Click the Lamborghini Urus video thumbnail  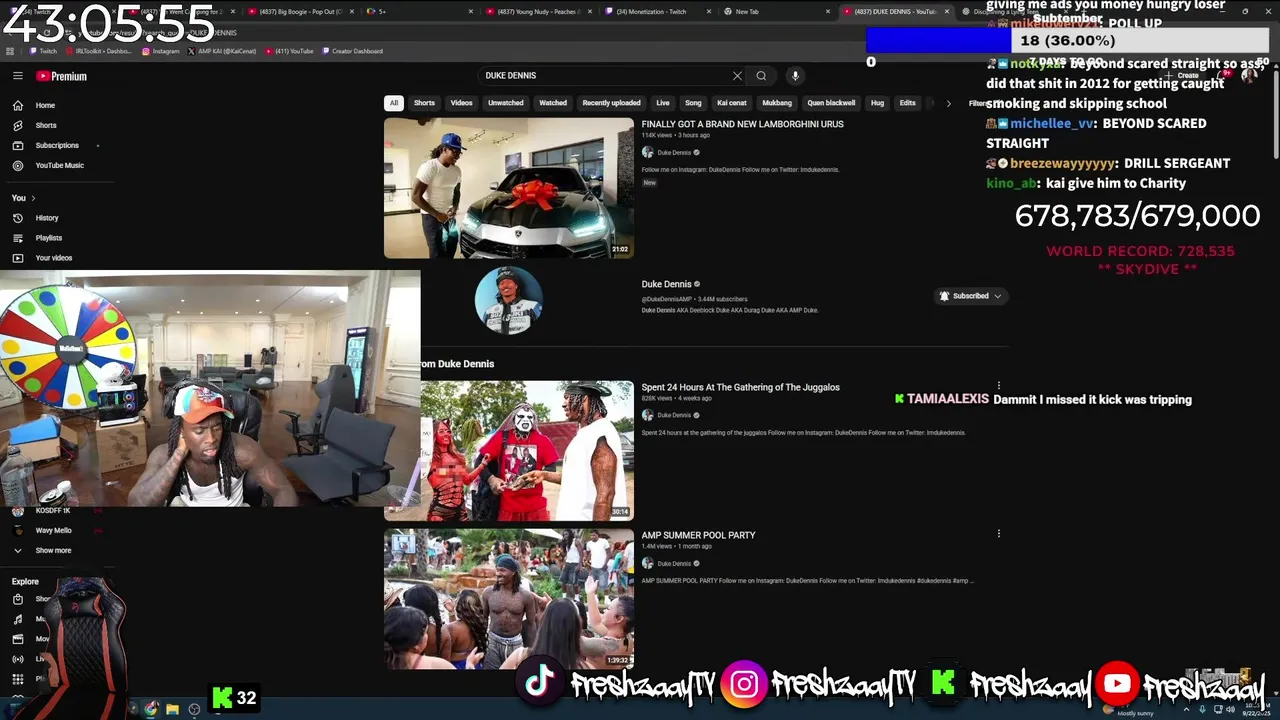(509, 188)
